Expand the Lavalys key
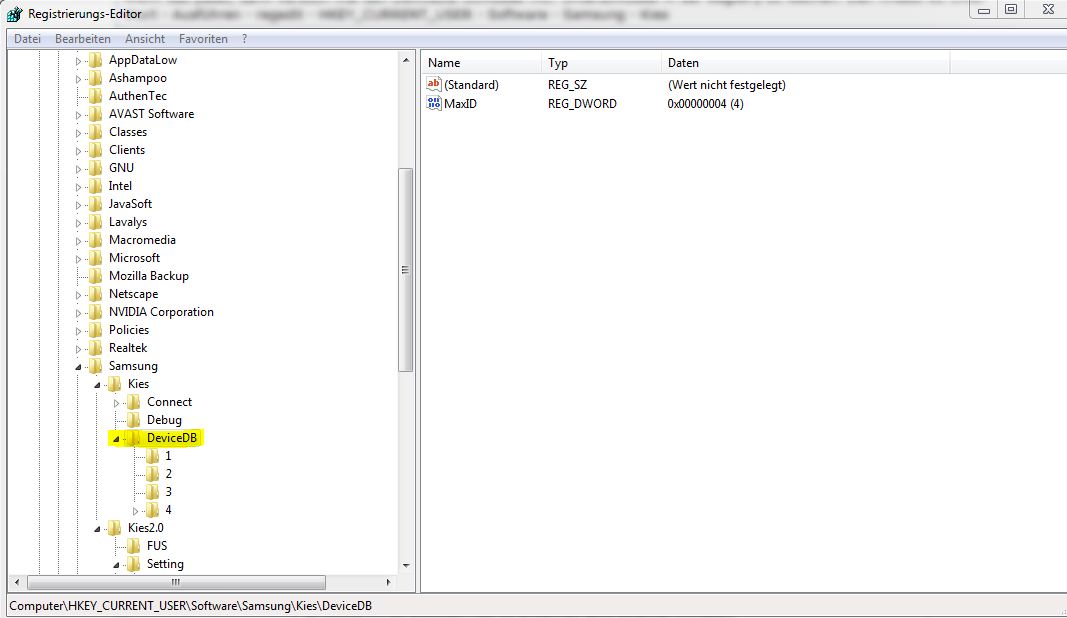Image resolution: width=1067 pixels, height=618 pixels. [x=78, y=223]
